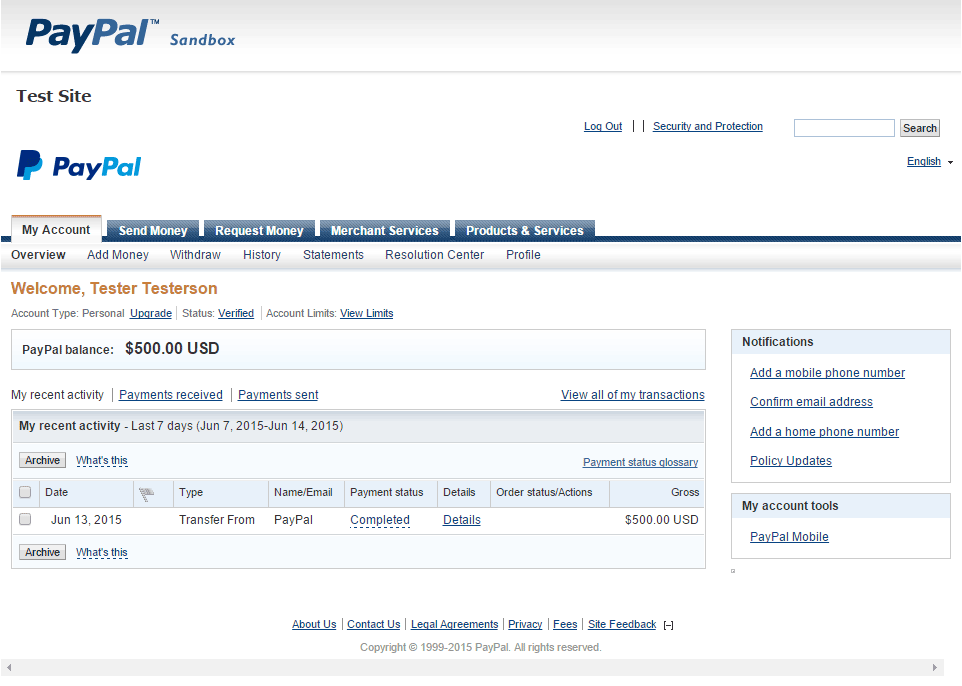The height and width of the screenshot is (686, 962).
Task: Go to Statements in the sub-menu
Action: [x=333, y=255]
